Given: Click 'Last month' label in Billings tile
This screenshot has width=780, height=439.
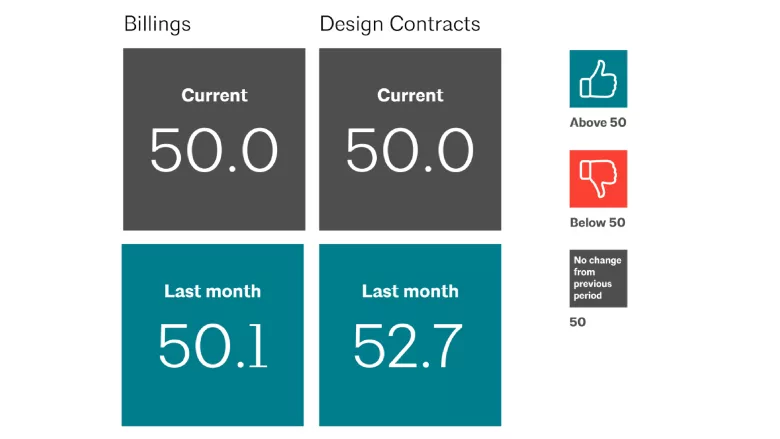Looking at the screenshot, I should (x=212, y=291).
